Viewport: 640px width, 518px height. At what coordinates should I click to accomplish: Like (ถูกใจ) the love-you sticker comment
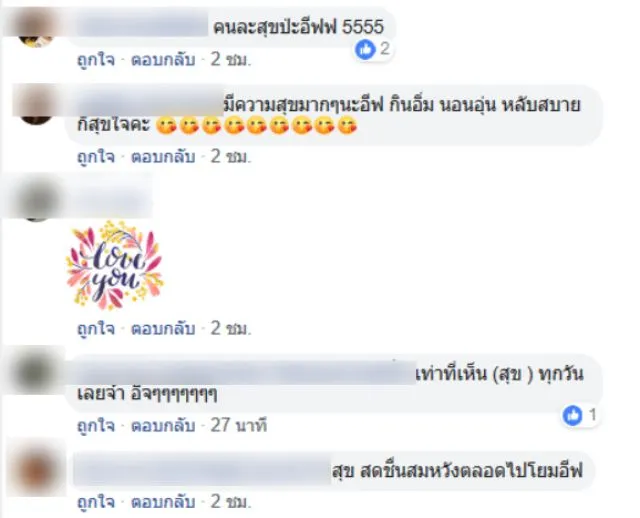(x=96, y=329)
